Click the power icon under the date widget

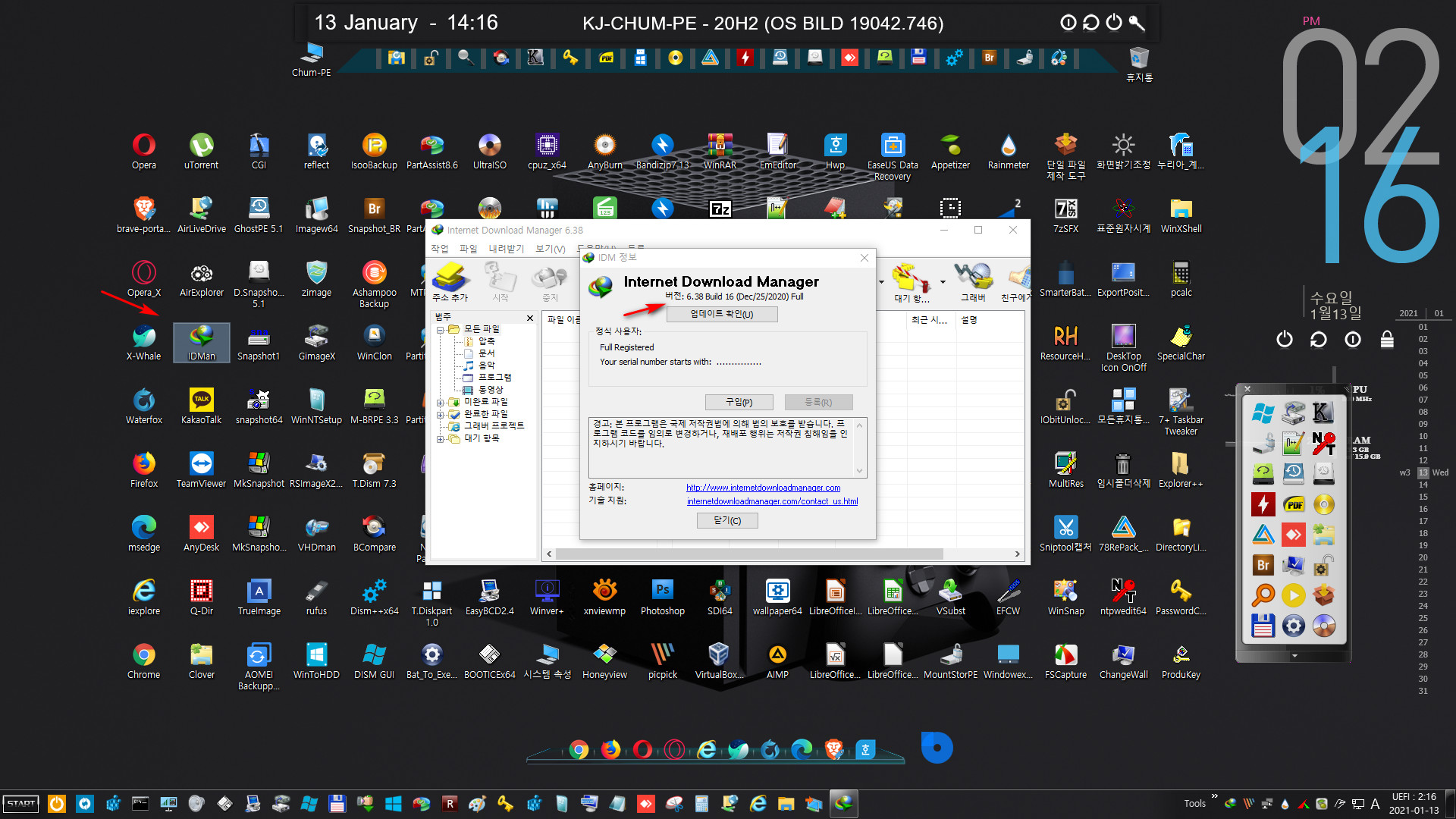(x=1284, y=339)
